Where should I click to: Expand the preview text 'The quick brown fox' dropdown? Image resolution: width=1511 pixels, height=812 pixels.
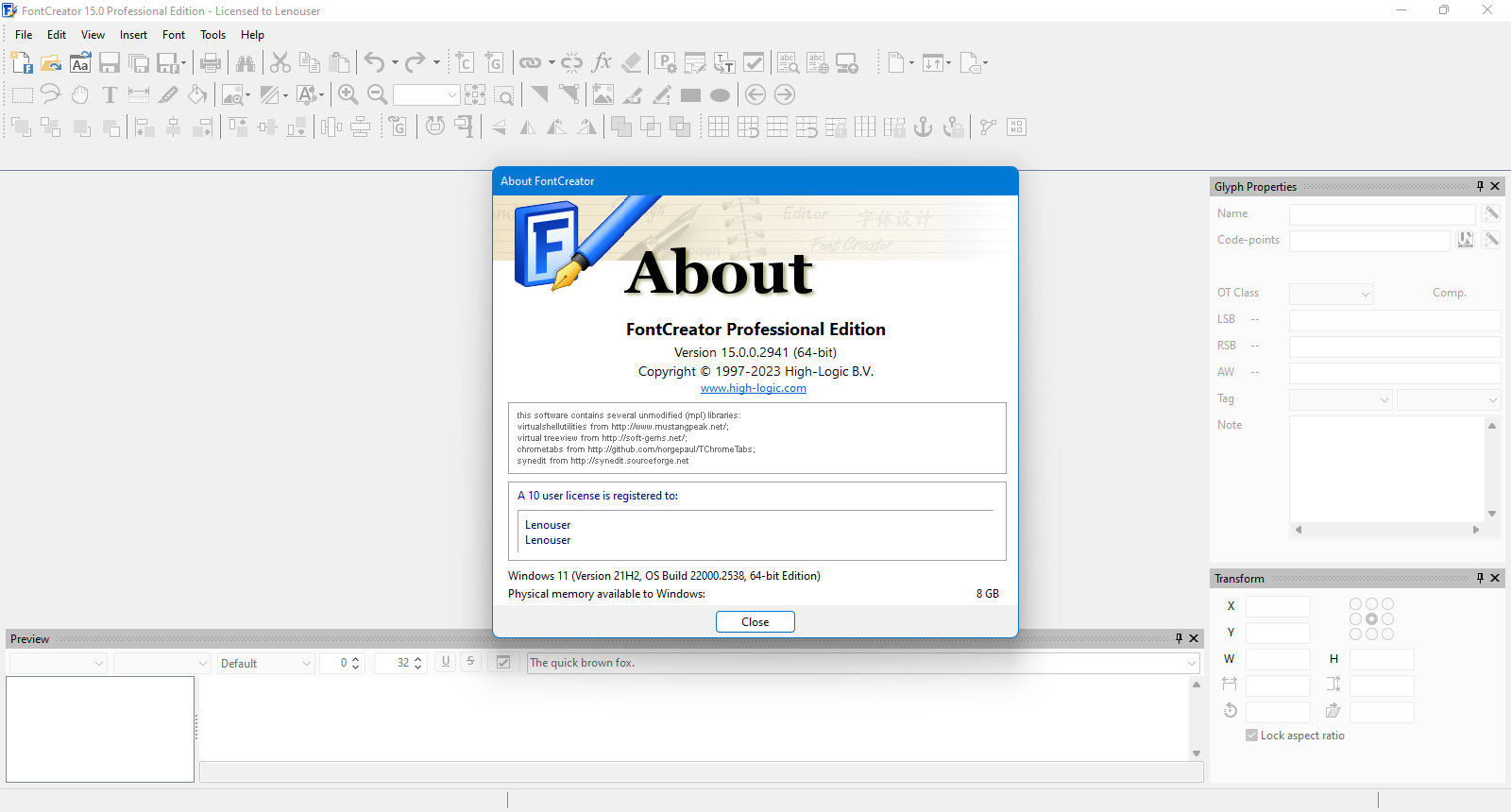tap(1192, 663)
